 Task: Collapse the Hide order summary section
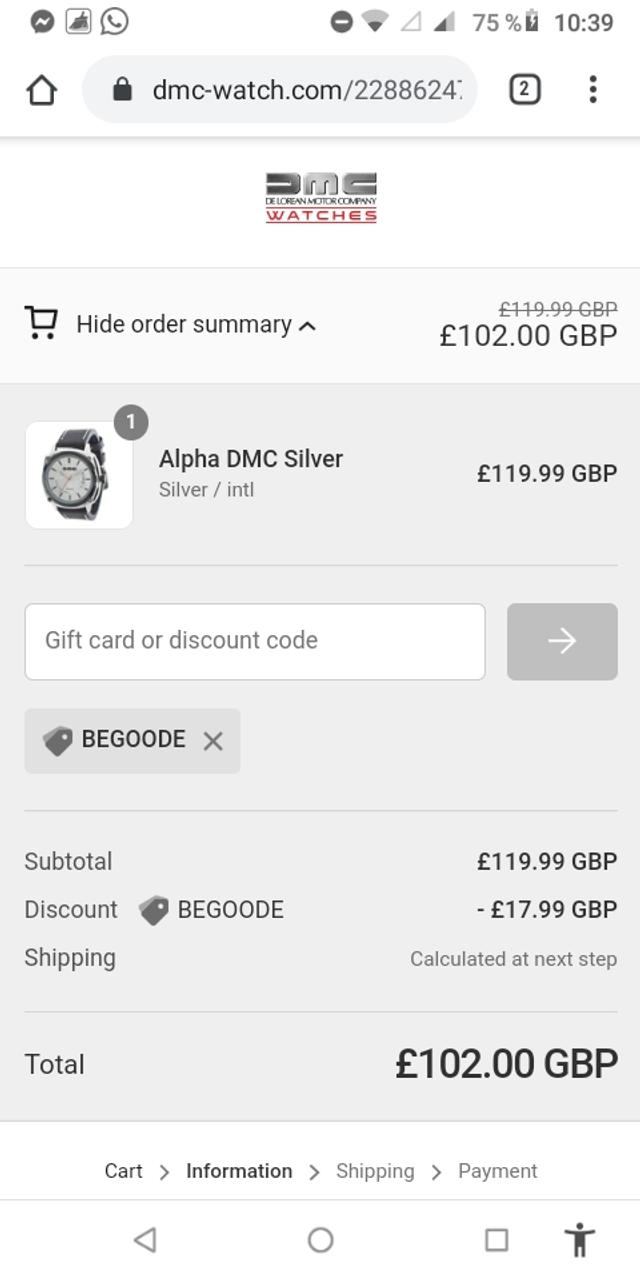coord(196,325)
